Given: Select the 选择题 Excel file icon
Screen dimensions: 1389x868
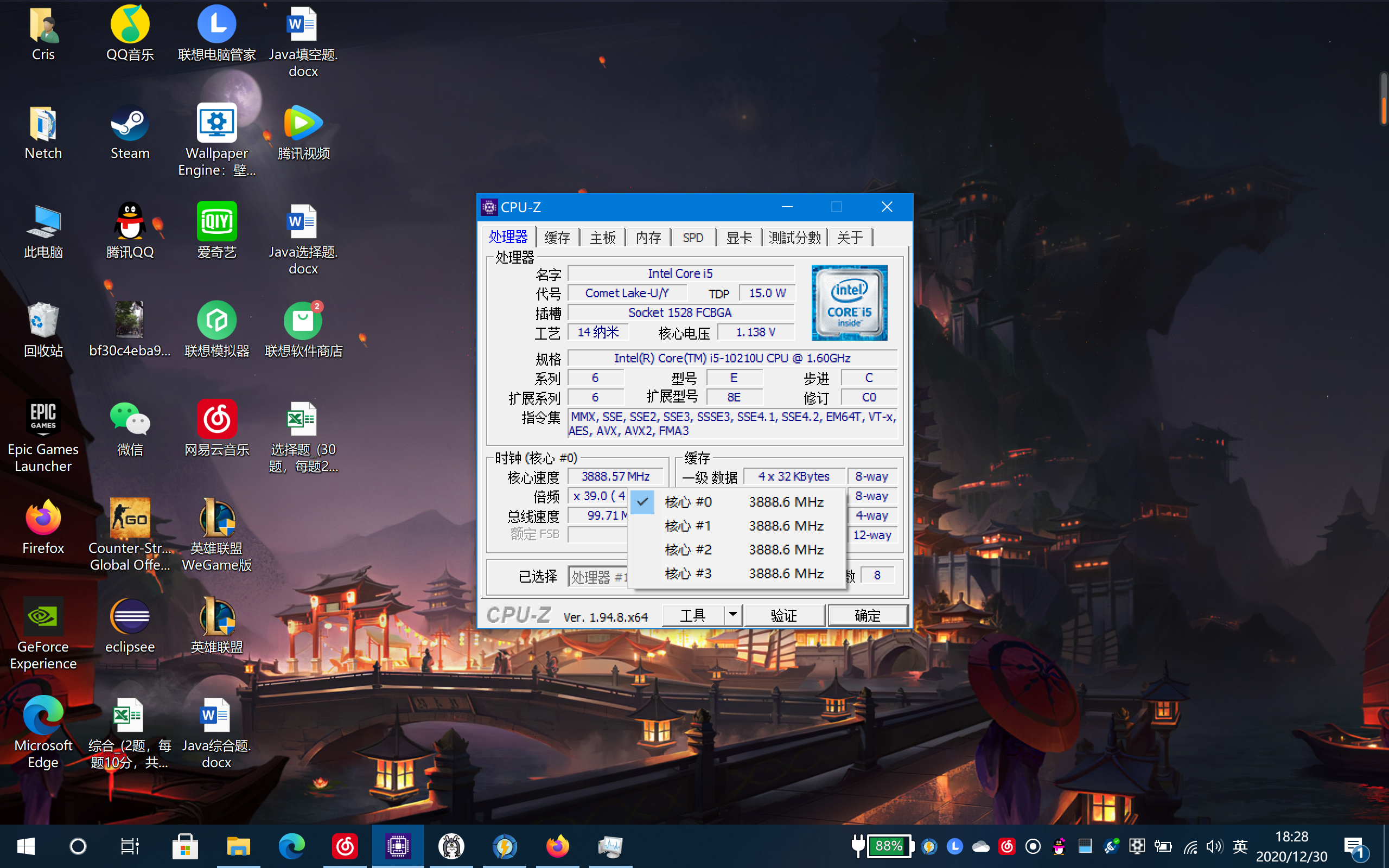Looking at the screenshot, I should [x=302, y=419].
